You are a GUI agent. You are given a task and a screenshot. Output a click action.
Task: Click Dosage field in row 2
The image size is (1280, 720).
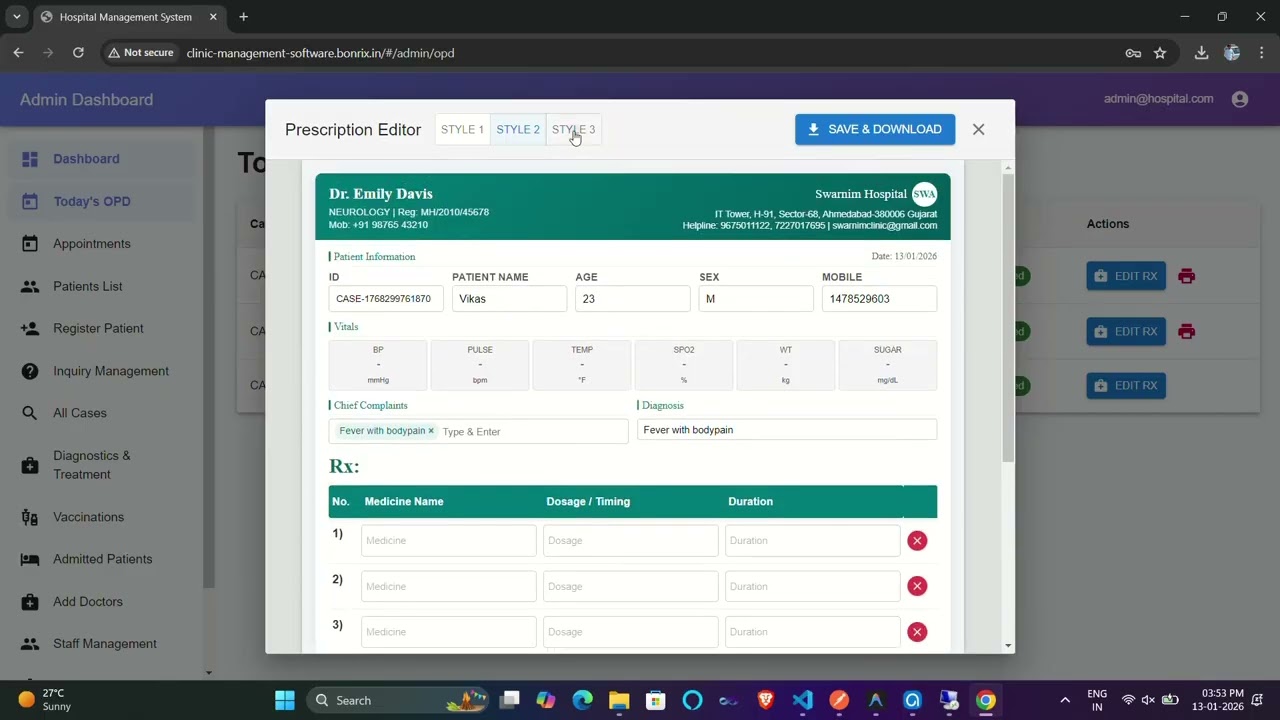point(630,587)
